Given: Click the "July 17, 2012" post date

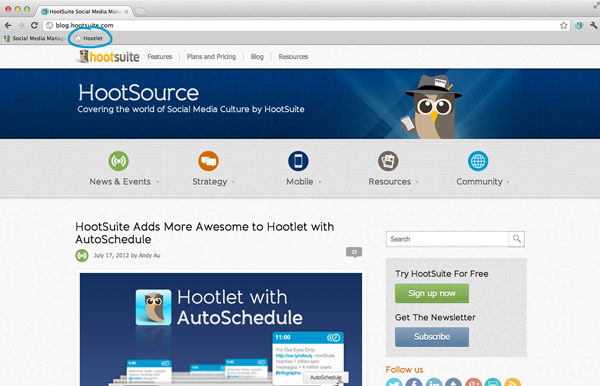Looking at the screenshot, I should [111, 256].
